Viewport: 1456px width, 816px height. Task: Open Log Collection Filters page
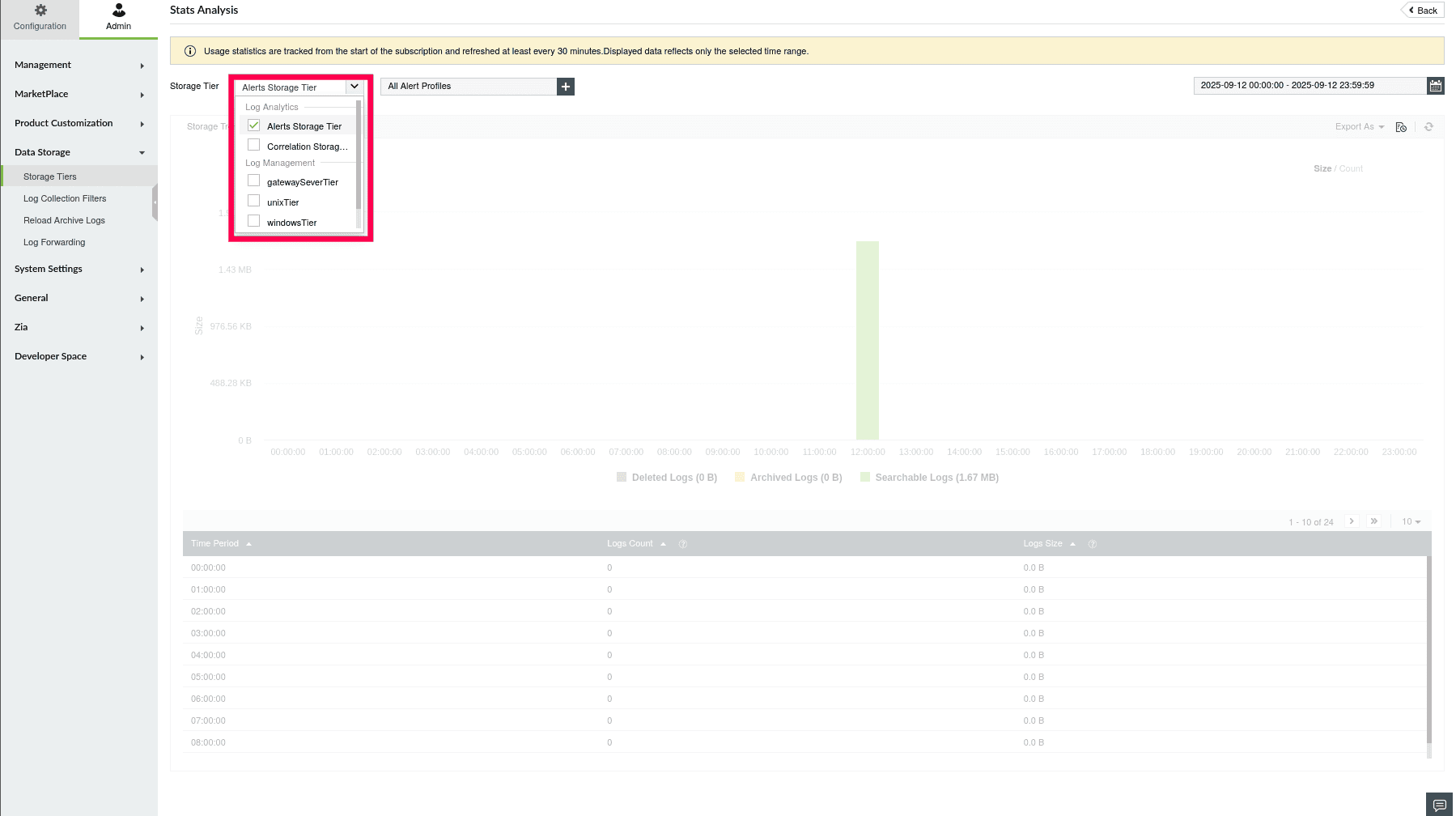[65, 198]
